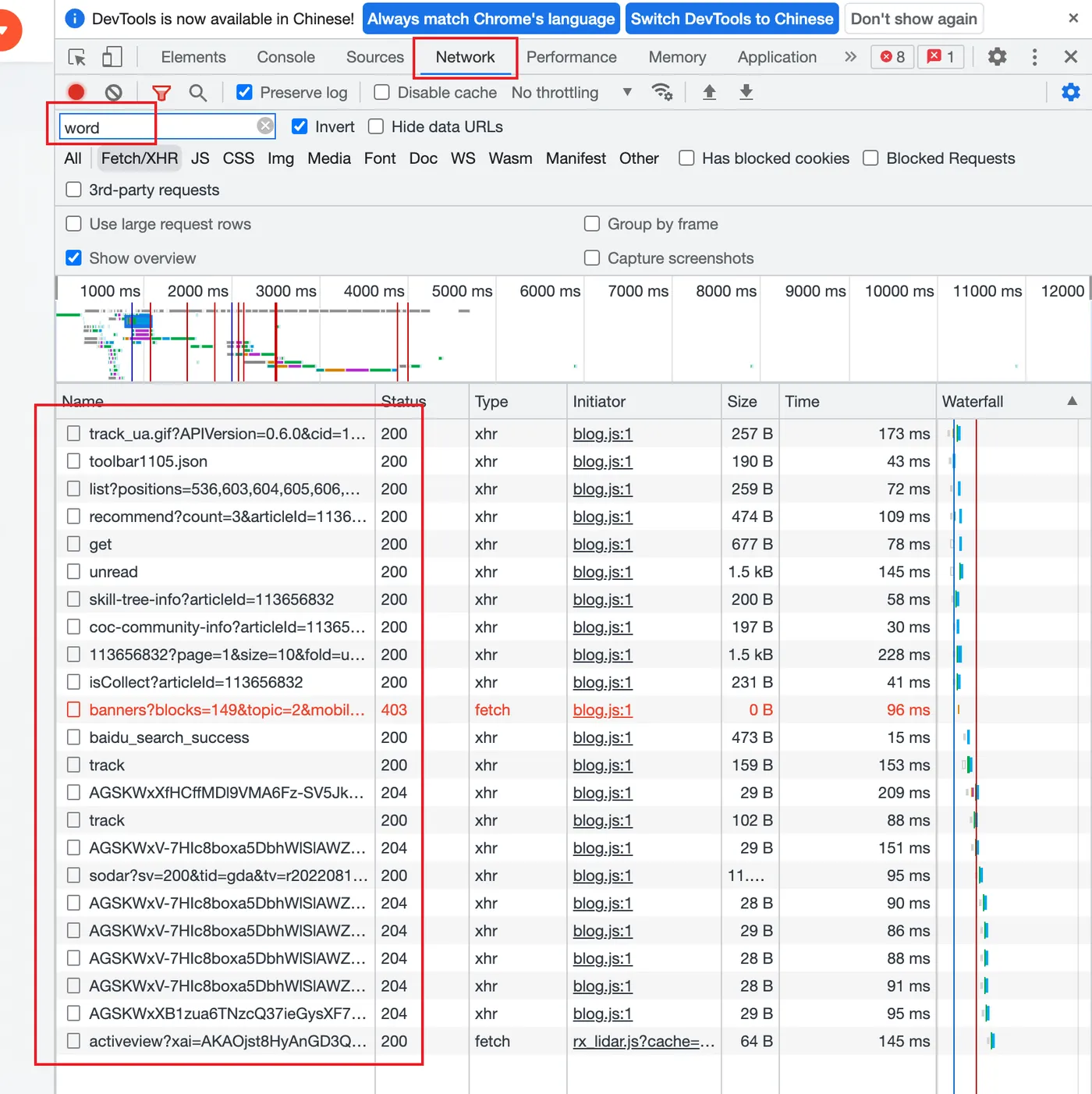The width and height of the screenshot is (1092, 1094).
Task: Select the skill-tree-info request row
Action: tap(211, 599)
